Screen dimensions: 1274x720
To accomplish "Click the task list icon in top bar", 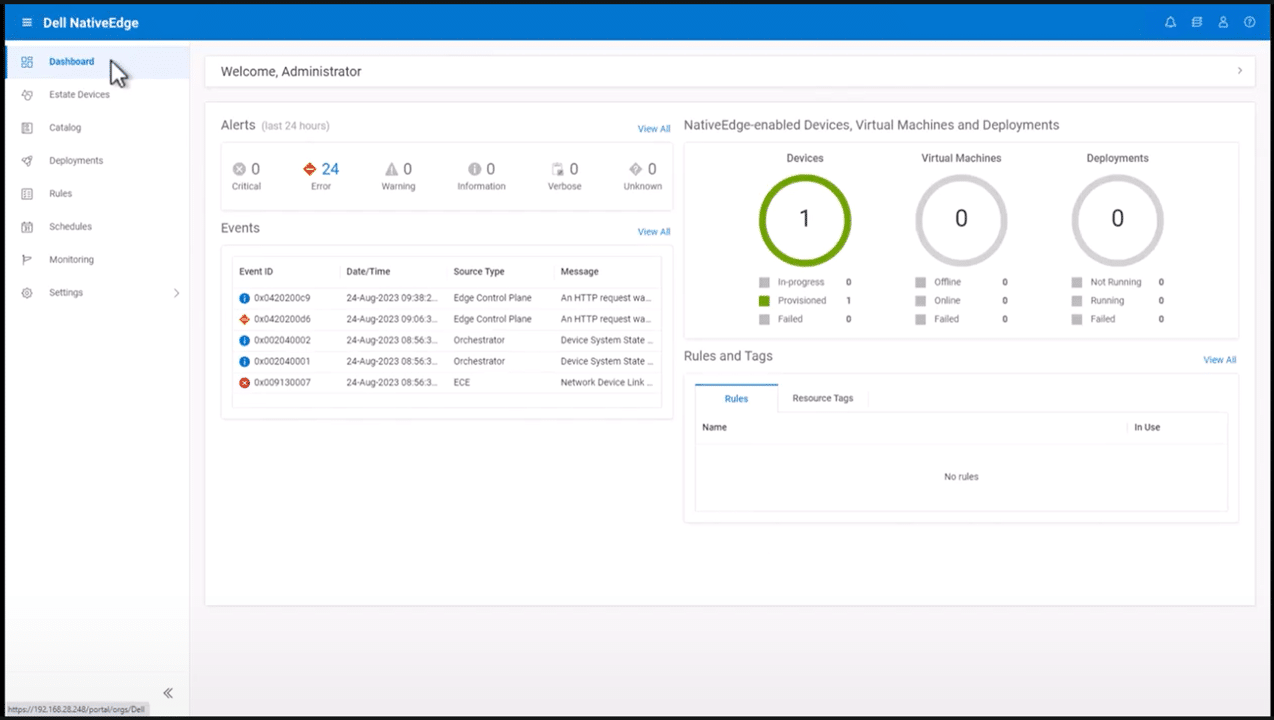I will (x=1197, y=22).
